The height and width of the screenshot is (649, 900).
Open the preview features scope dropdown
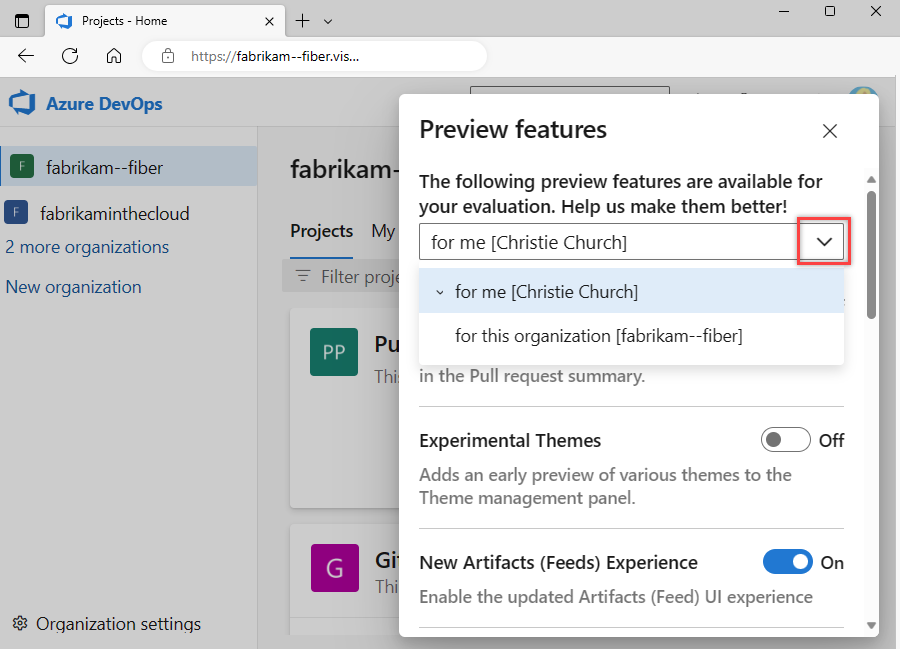[x=823, y=241]
